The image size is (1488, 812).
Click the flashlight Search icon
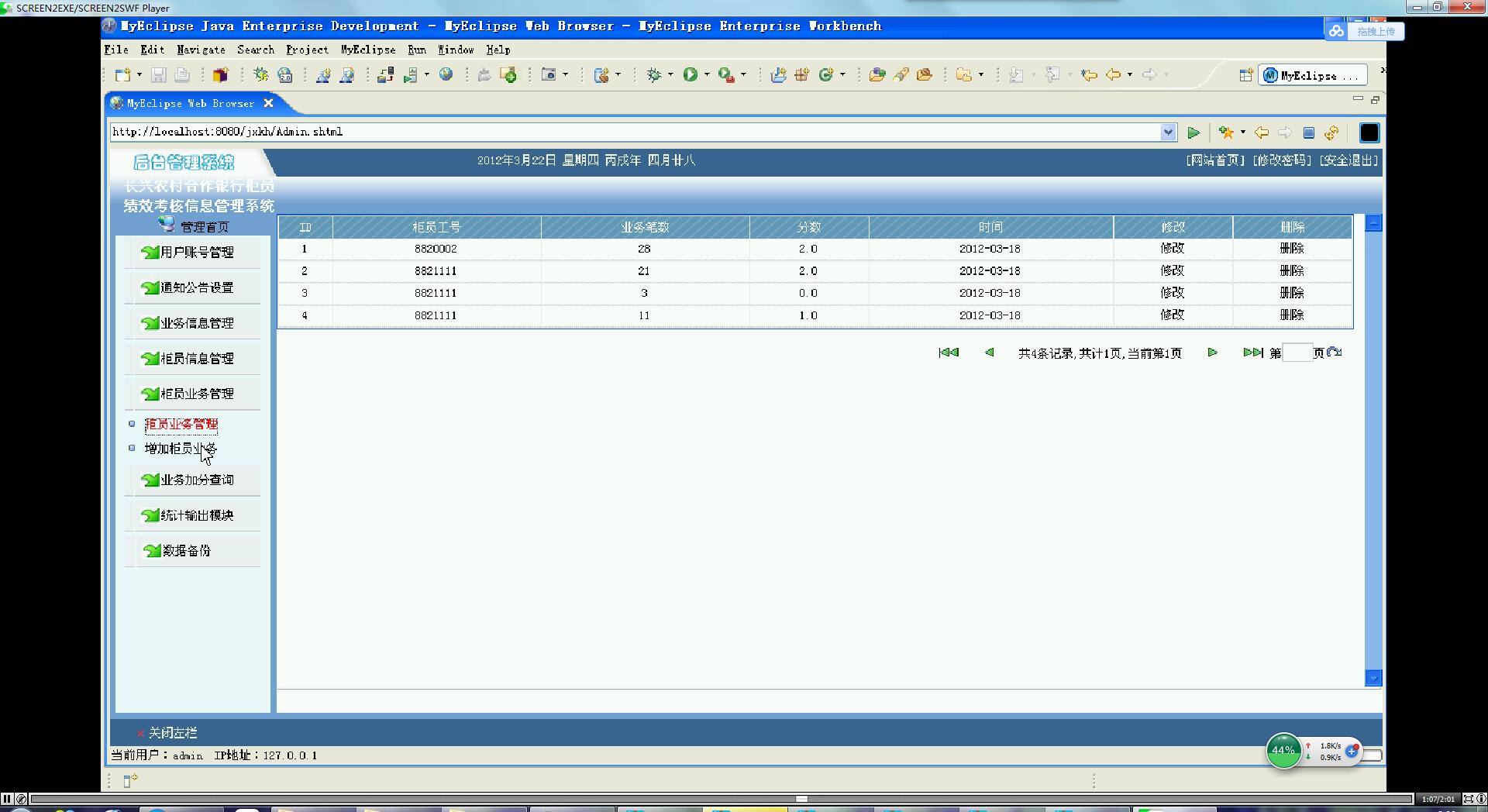[901, 74]
